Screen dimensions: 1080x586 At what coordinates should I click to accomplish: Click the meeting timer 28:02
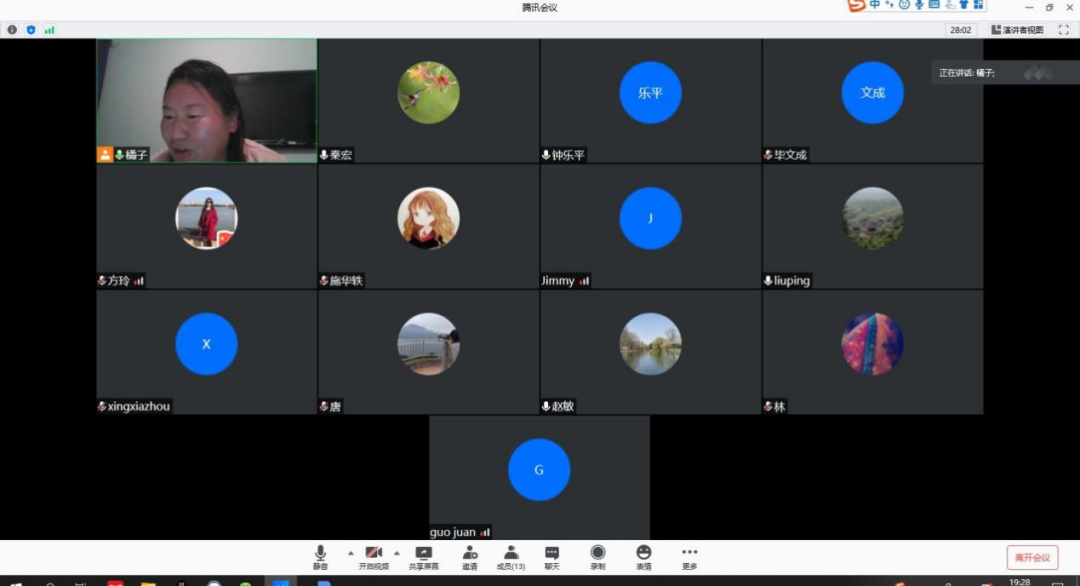(x=960, y=30)
